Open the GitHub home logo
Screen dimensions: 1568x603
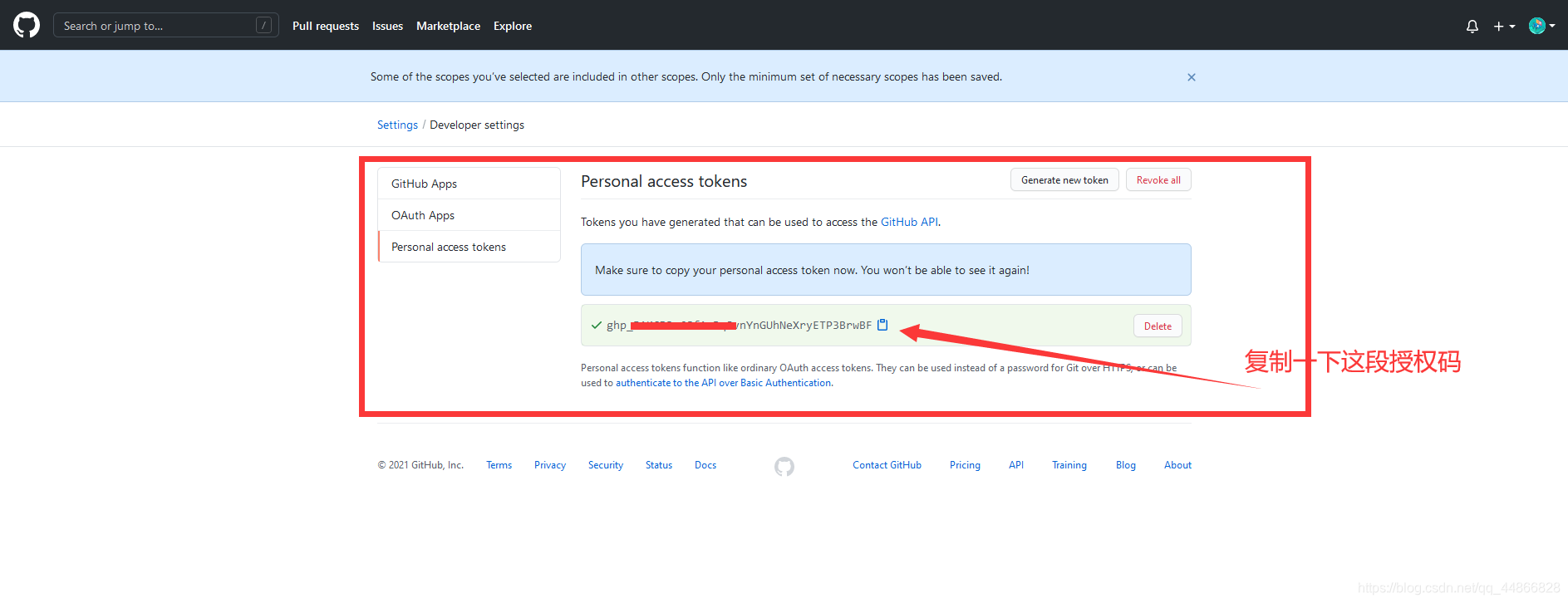click(x=27, y=25)
